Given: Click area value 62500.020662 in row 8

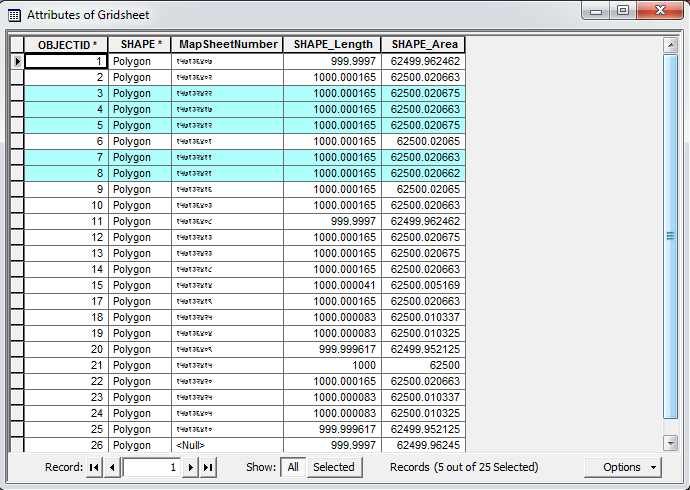Looking at the screenshot, I should (423, 173).
